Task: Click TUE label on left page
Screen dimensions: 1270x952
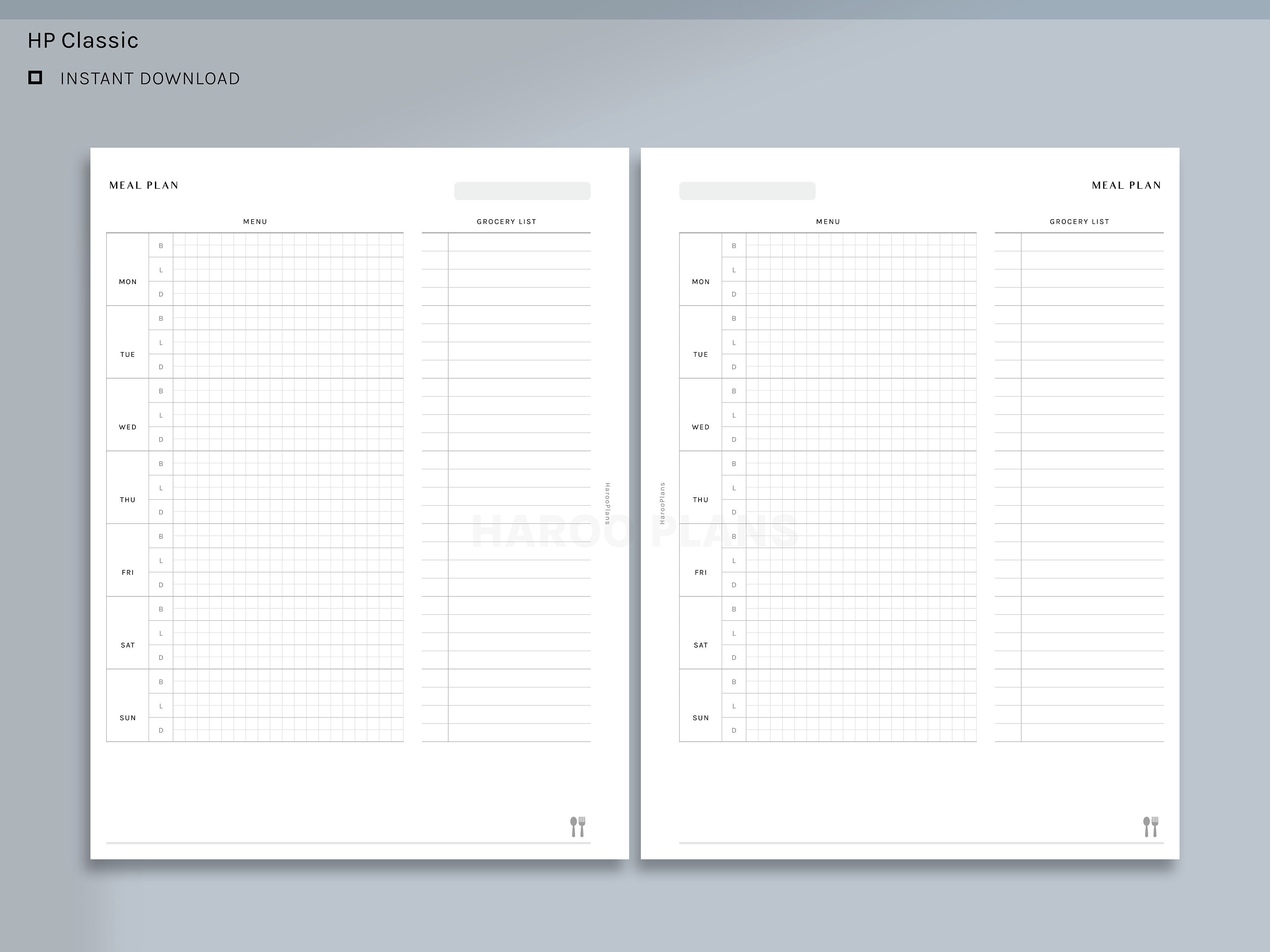Action: pyautogui.click(x=128, y=355)
